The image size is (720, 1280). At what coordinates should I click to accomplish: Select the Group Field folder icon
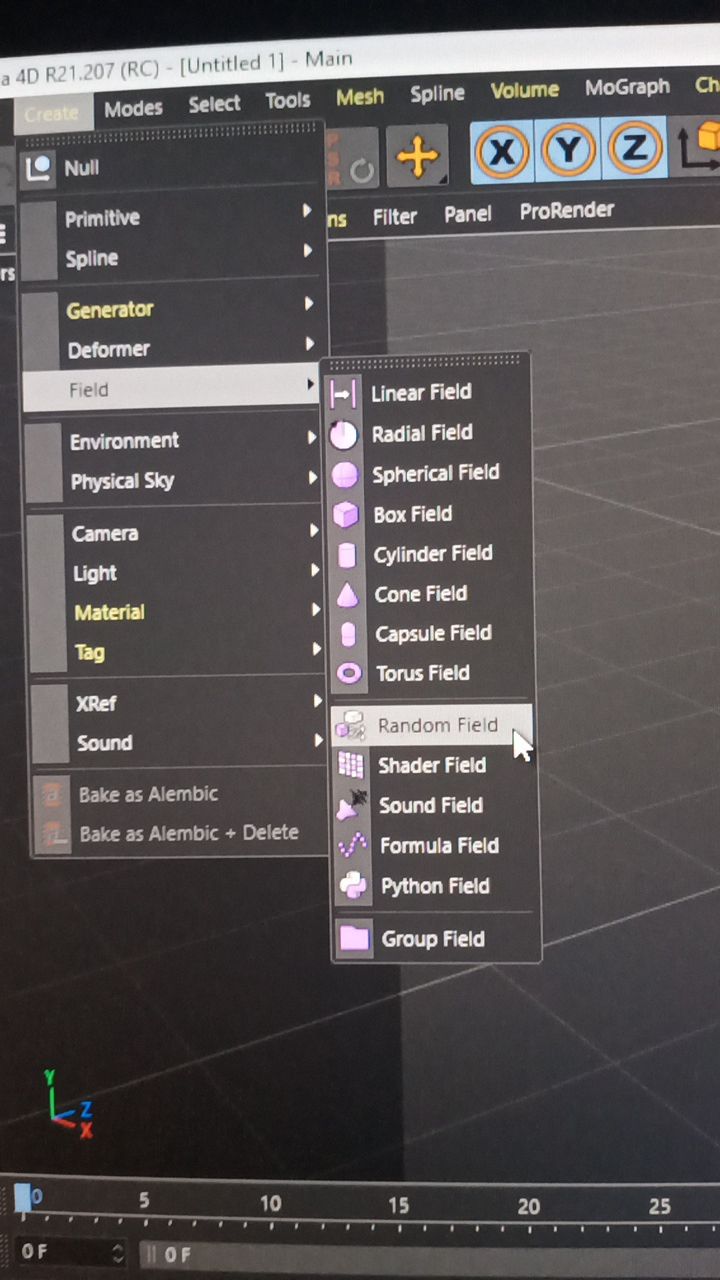[x=354, y=939]
